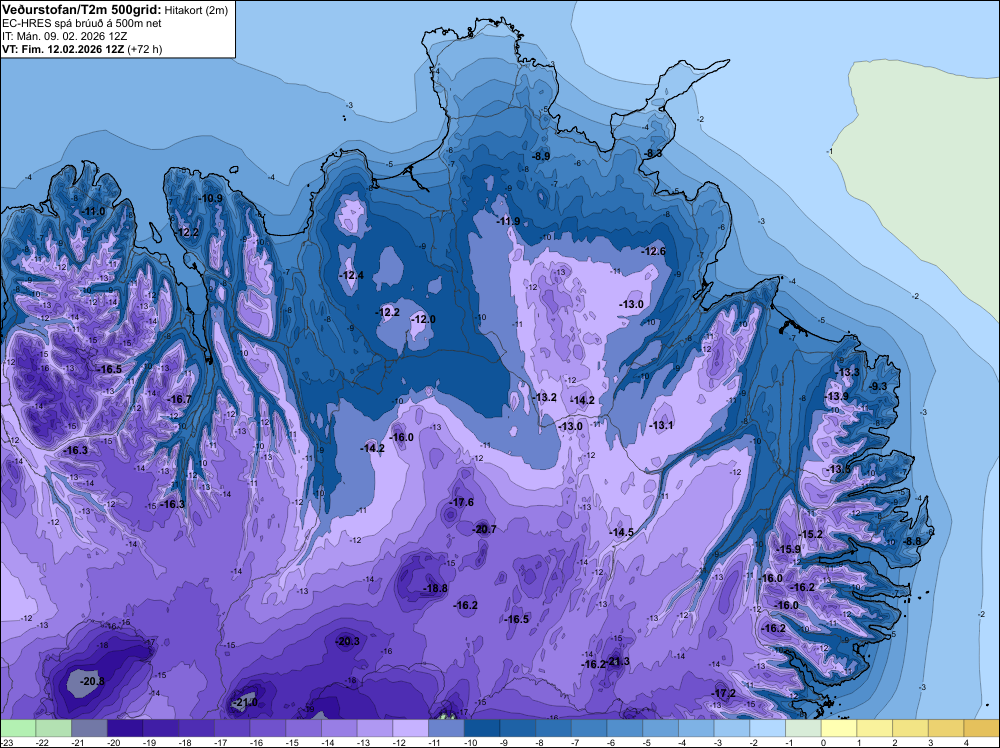The width and height of the screenshot is (1000, 748).
Task: Click the -13.2 temperature value
Action: coord(544,397)
